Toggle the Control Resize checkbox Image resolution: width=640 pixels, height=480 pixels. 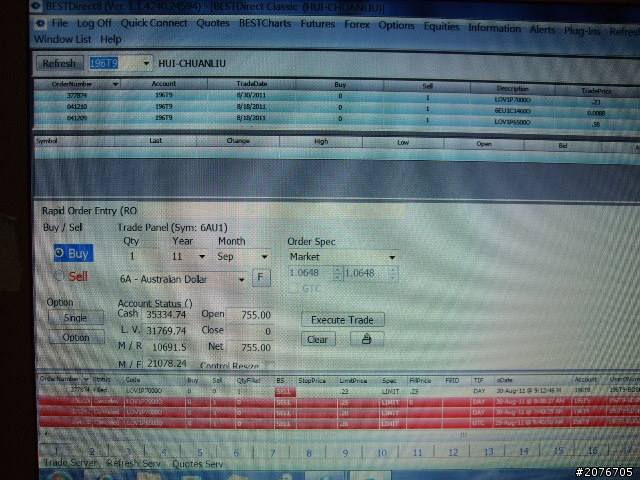269,364
